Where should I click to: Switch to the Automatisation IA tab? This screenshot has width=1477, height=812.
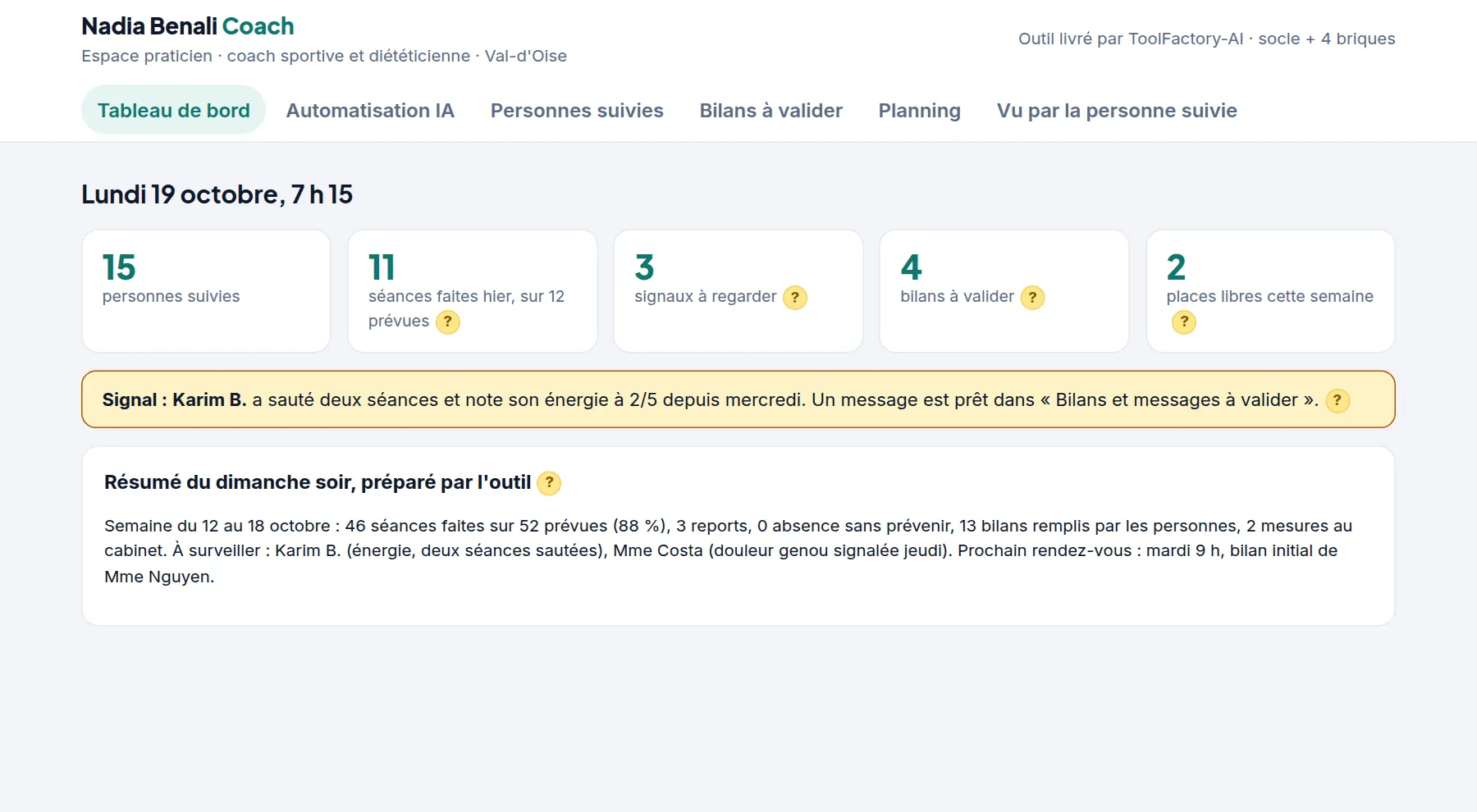(x=370, y=110)
